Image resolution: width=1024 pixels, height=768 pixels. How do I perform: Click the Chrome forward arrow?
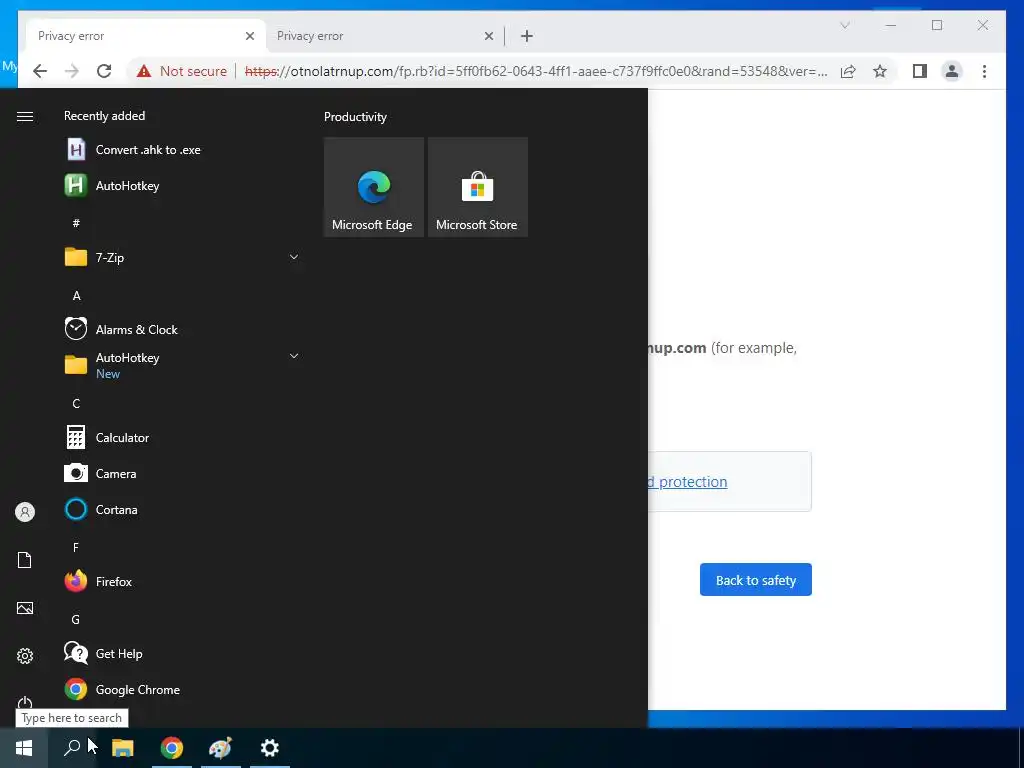point(72,71)
